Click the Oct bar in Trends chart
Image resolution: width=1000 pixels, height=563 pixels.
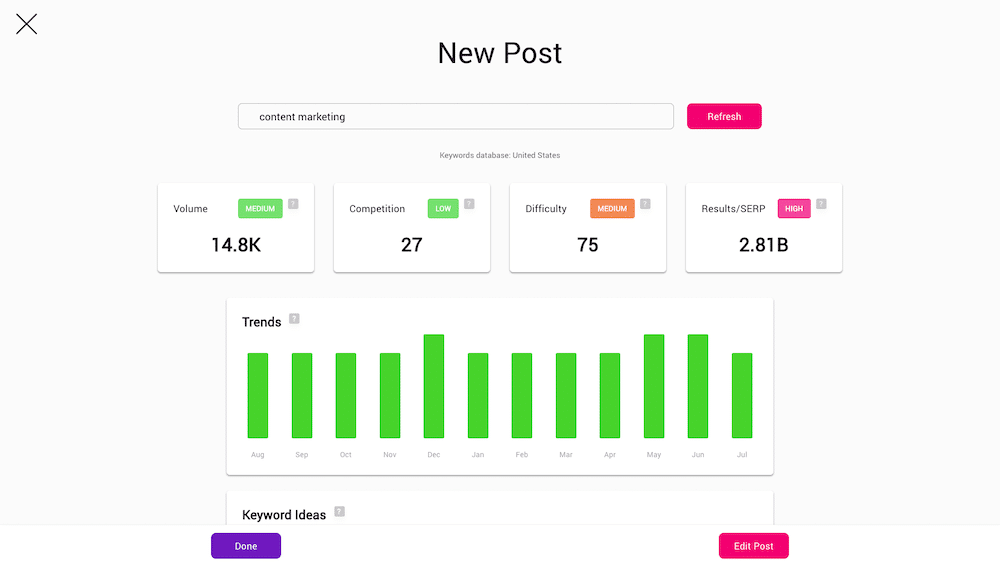tap(346, 395)
